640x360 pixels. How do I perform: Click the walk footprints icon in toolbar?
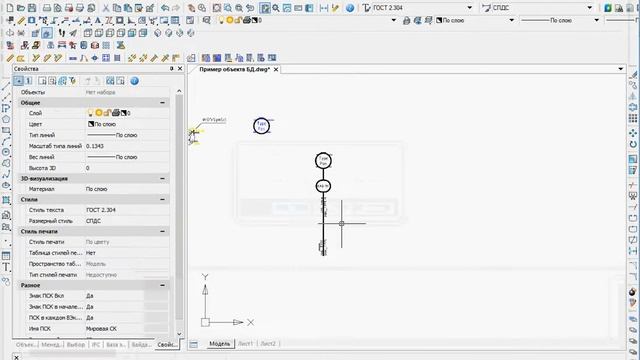tap(62, 33)
